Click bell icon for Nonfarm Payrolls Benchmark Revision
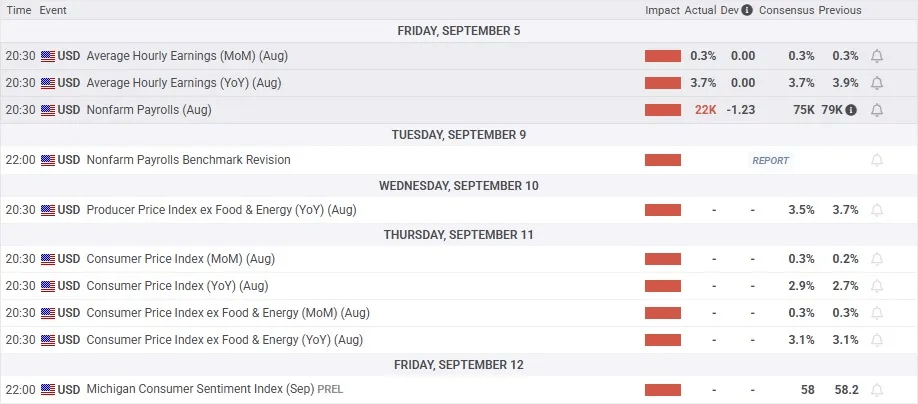This screenshot has width=918, height=404. pyautogui.click(x=877, y=160)
